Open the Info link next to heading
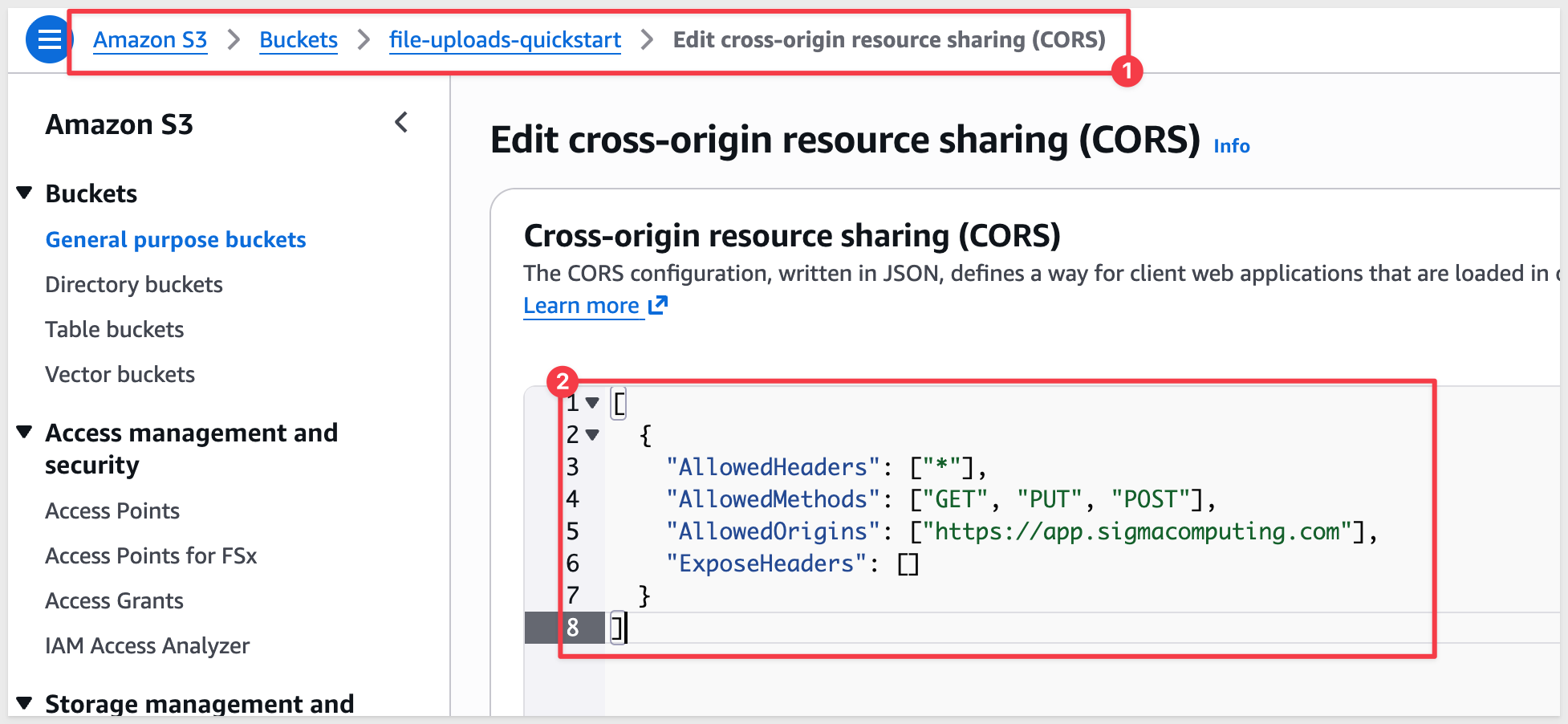1568x724 pixels. (1231, 146)
